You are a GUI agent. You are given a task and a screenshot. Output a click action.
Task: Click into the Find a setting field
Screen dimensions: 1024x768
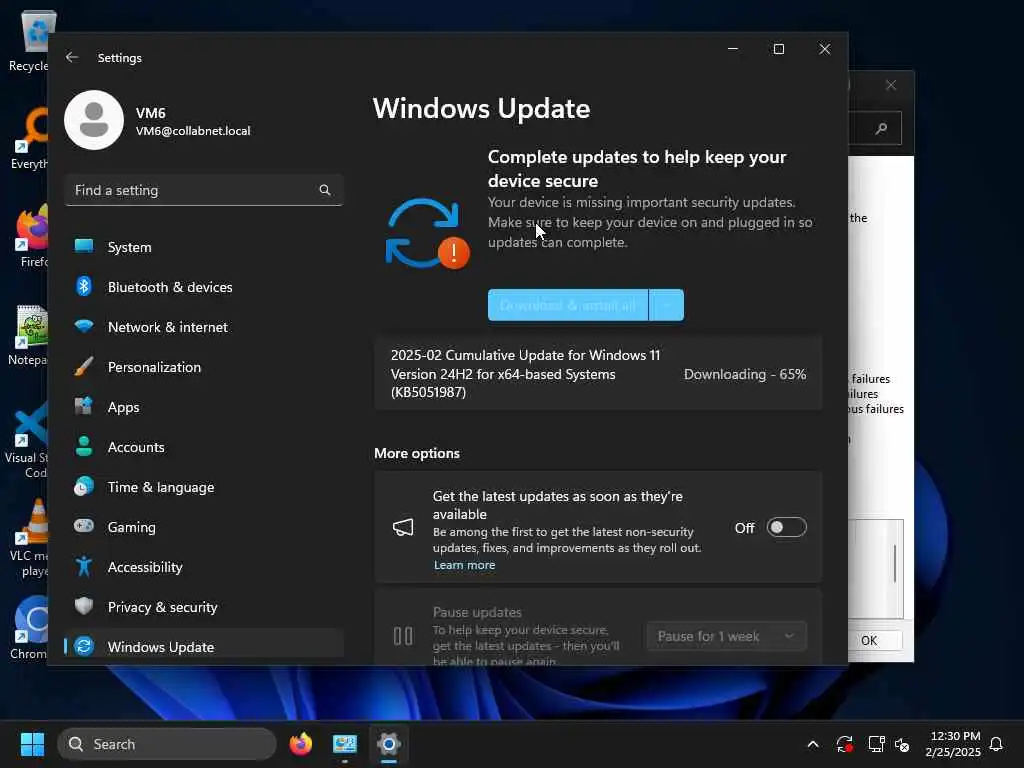(x=204, y=190)
